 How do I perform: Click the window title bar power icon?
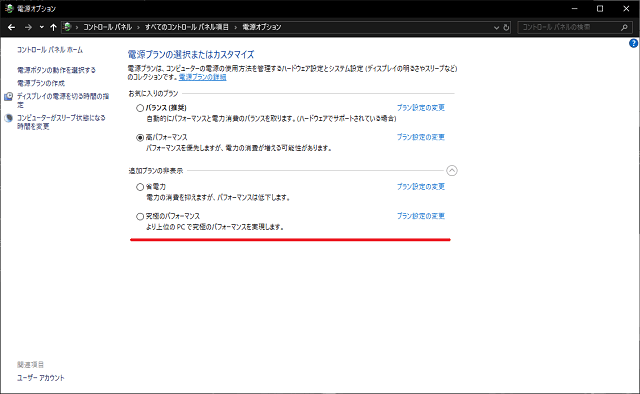coord(9,8)
